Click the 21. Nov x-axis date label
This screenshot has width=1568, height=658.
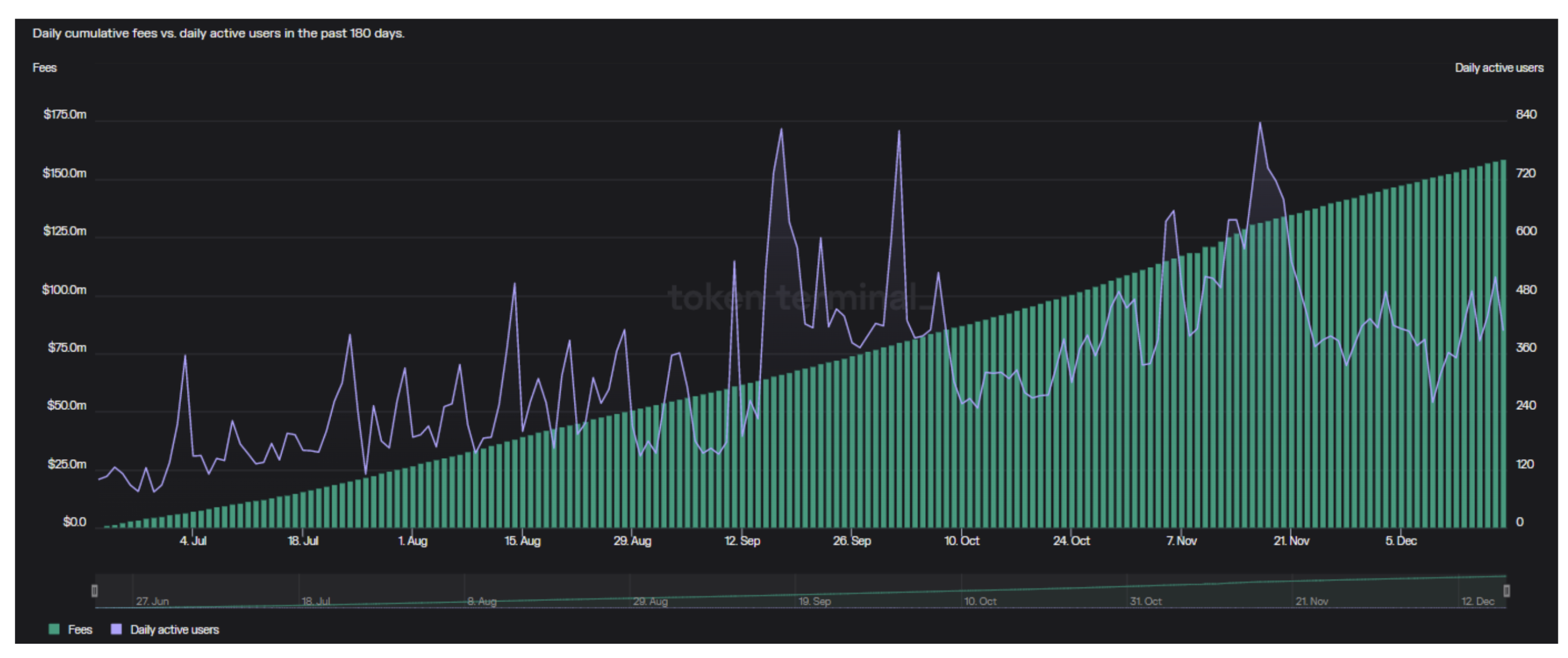(x=1291, y=541)
